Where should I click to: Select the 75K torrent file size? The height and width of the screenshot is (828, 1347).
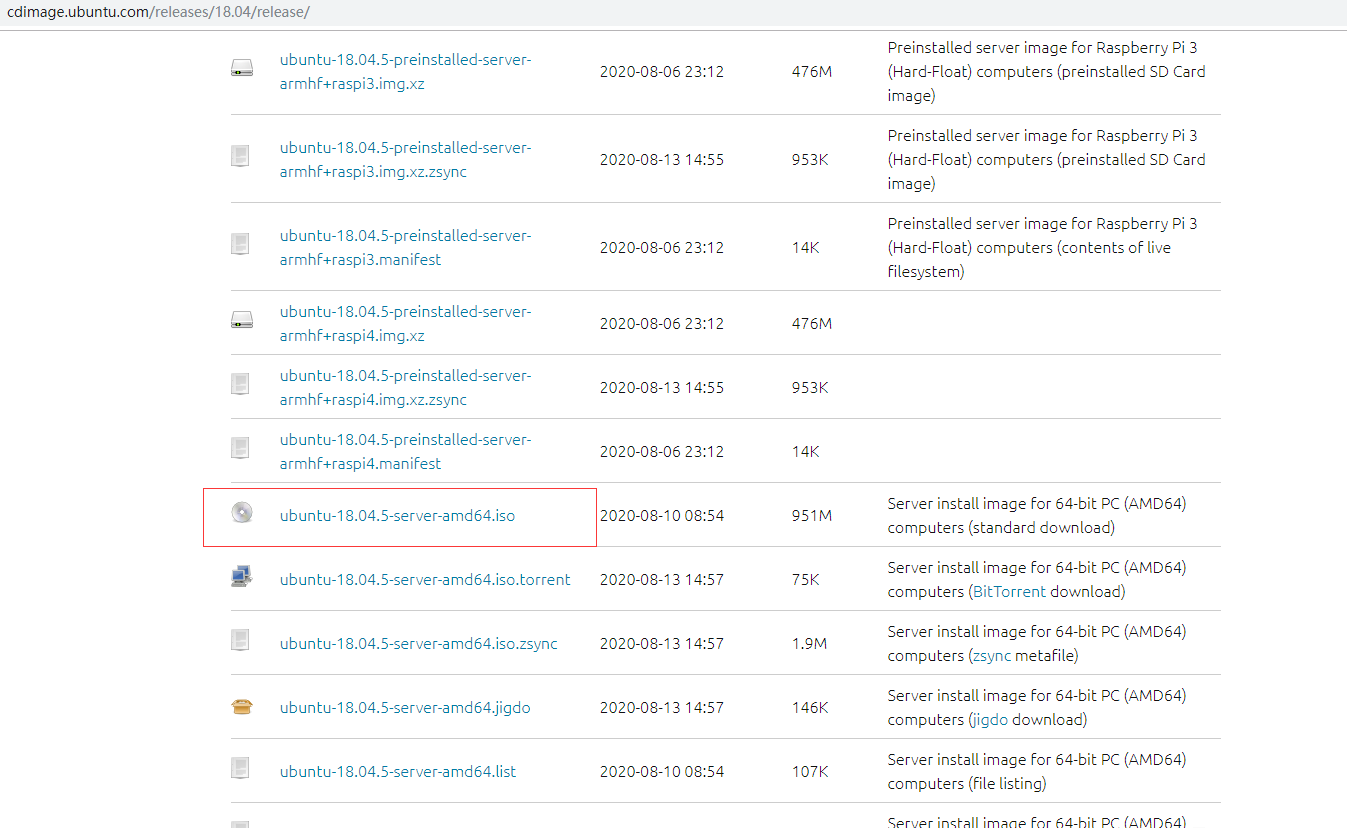point(806,580)
